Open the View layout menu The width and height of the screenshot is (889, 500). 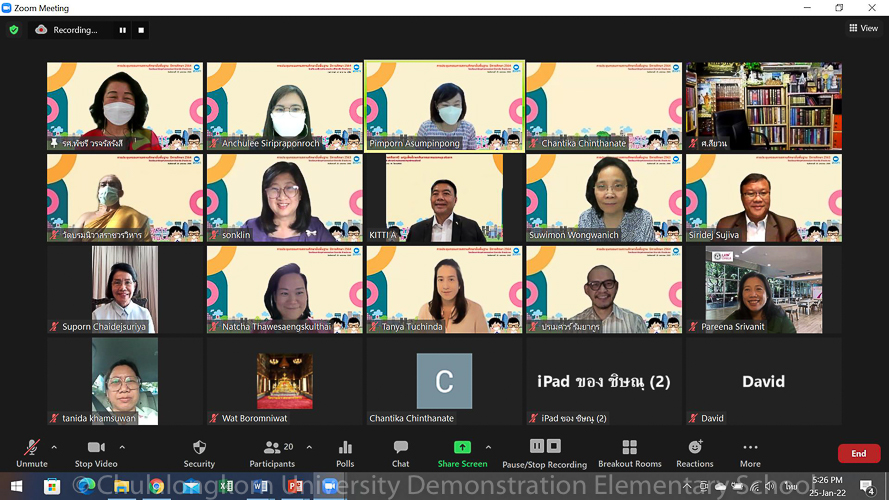coord(863,28)
